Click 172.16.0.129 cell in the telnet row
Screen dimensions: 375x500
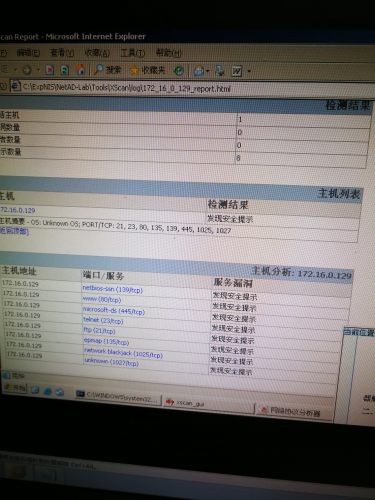click(x=22, y=314)
